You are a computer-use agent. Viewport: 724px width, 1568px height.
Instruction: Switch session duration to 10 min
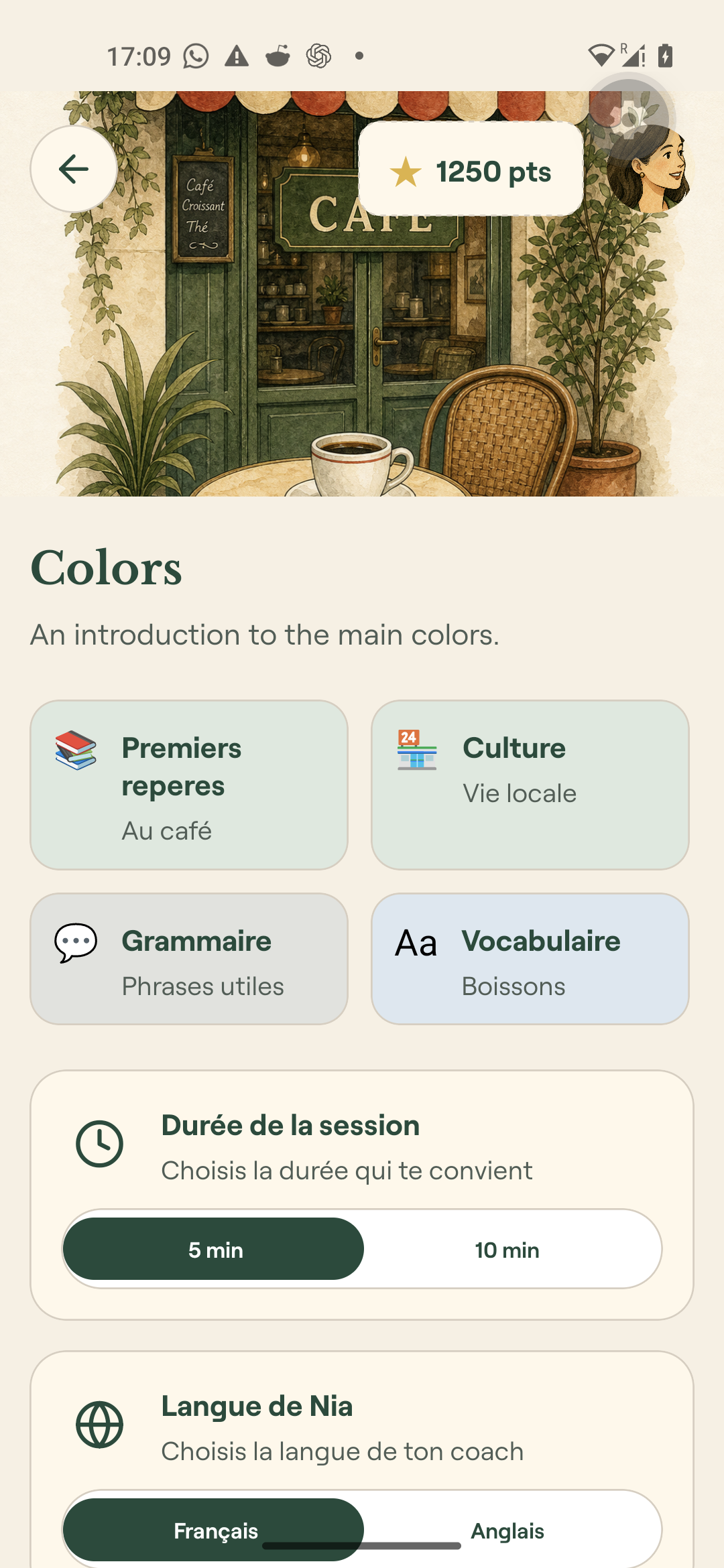[x=507, y=1249]
